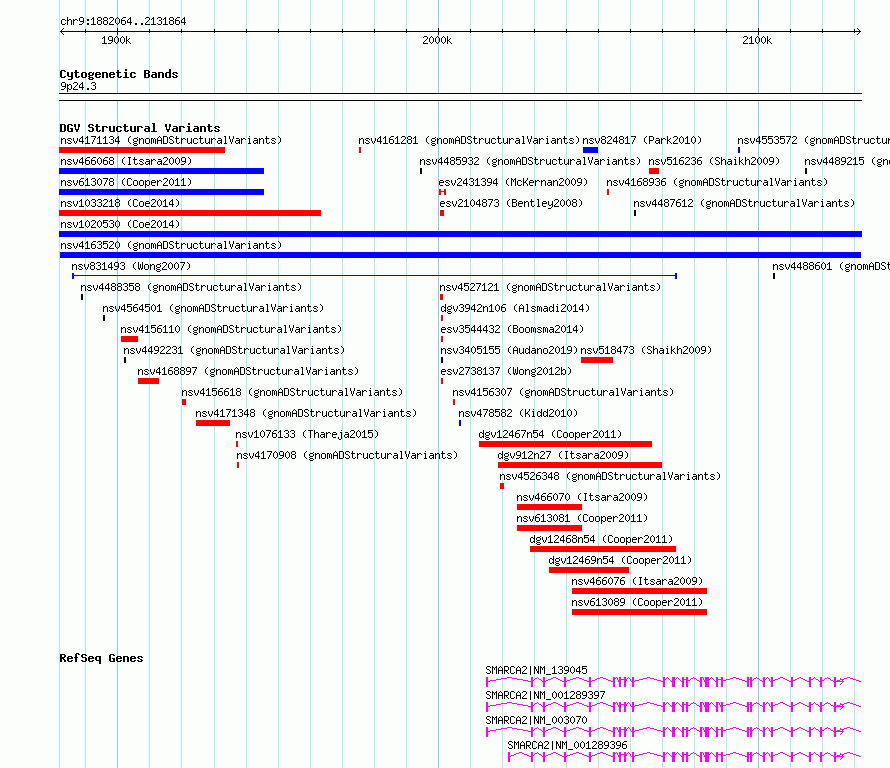Click the nsv824817 (Park2010) blue bar
The width and height of the screenshot is (890, 768).
[x=590, y=150]
